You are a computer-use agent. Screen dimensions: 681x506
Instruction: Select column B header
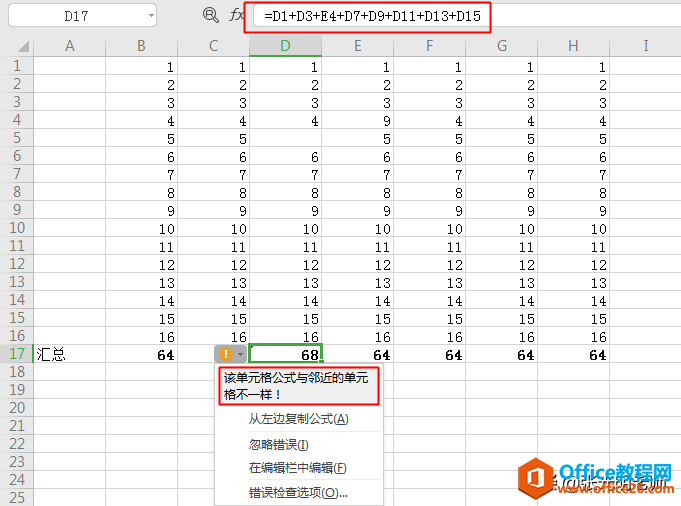(x=141, y=46)
